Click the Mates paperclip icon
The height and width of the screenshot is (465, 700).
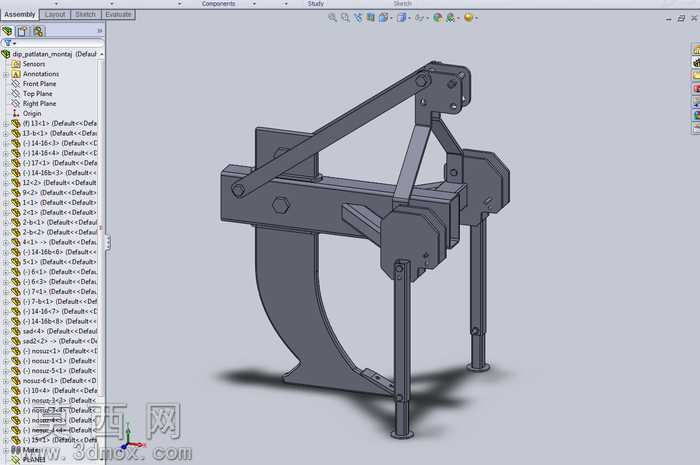[x=16, y=450]
